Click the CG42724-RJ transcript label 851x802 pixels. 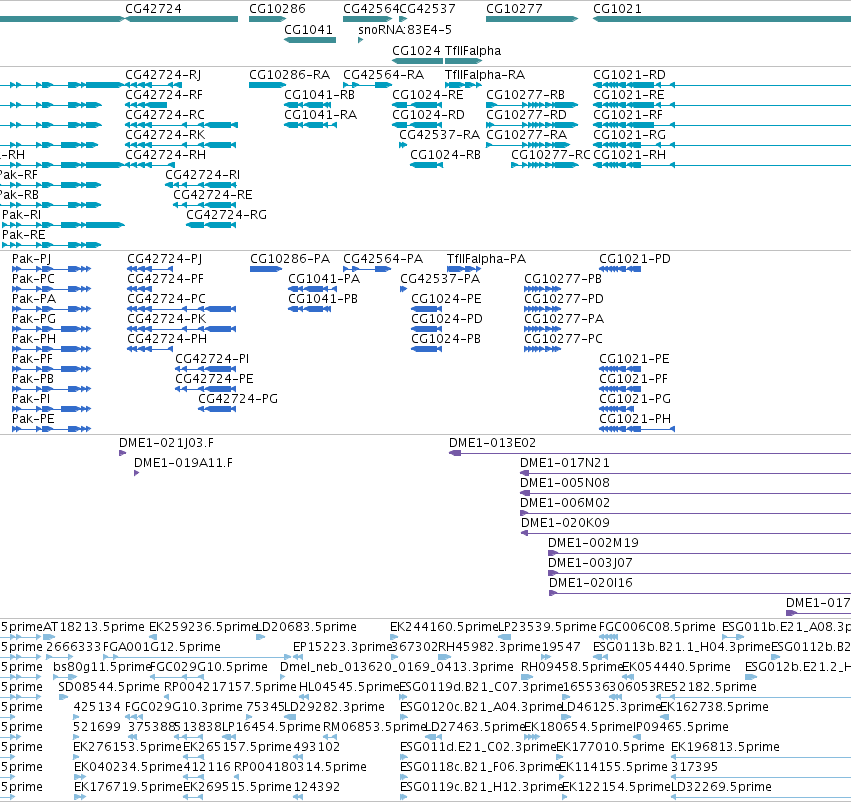point(163,74)
